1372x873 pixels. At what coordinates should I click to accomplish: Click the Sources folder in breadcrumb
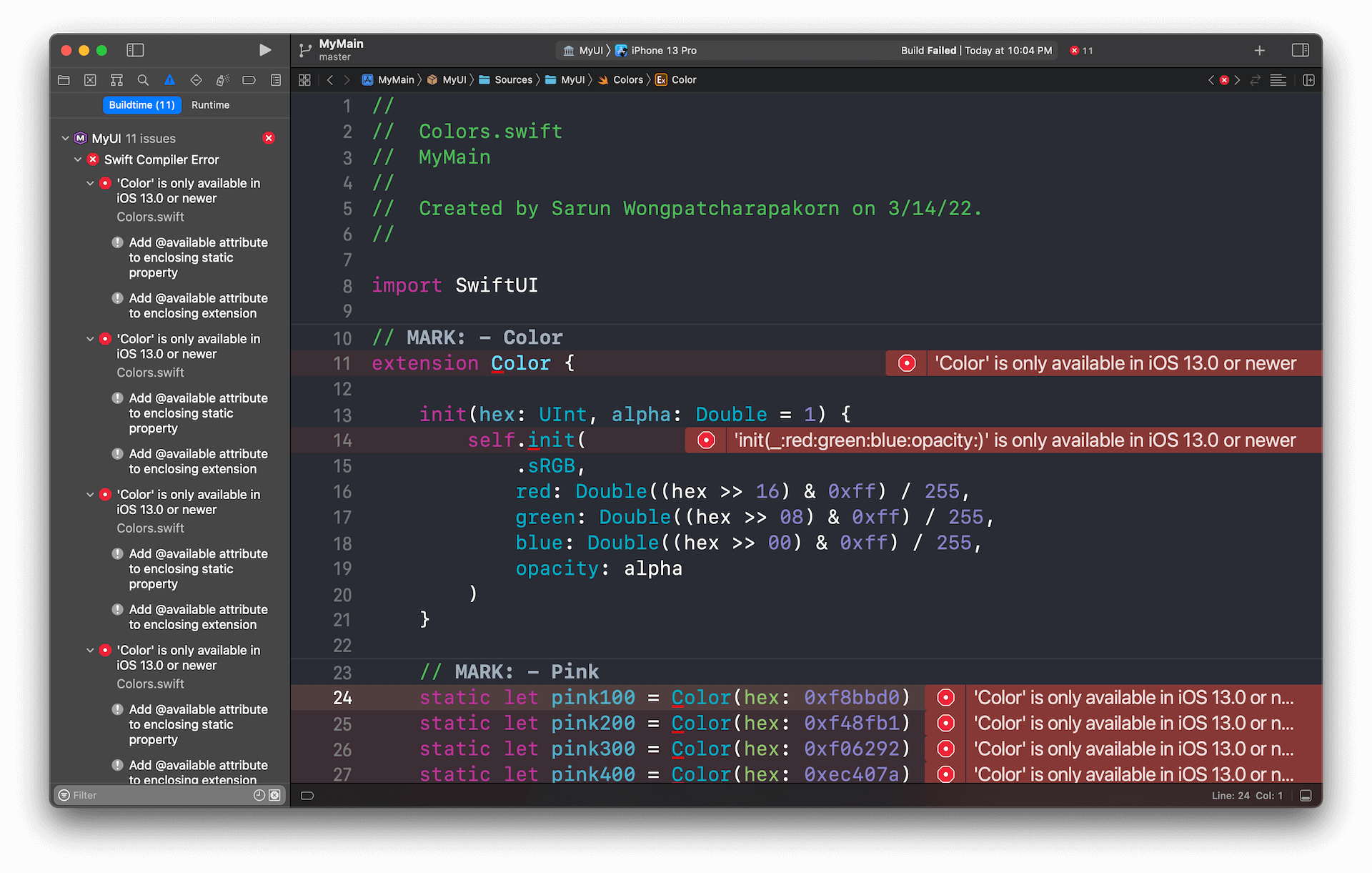[x=512, y=80]
